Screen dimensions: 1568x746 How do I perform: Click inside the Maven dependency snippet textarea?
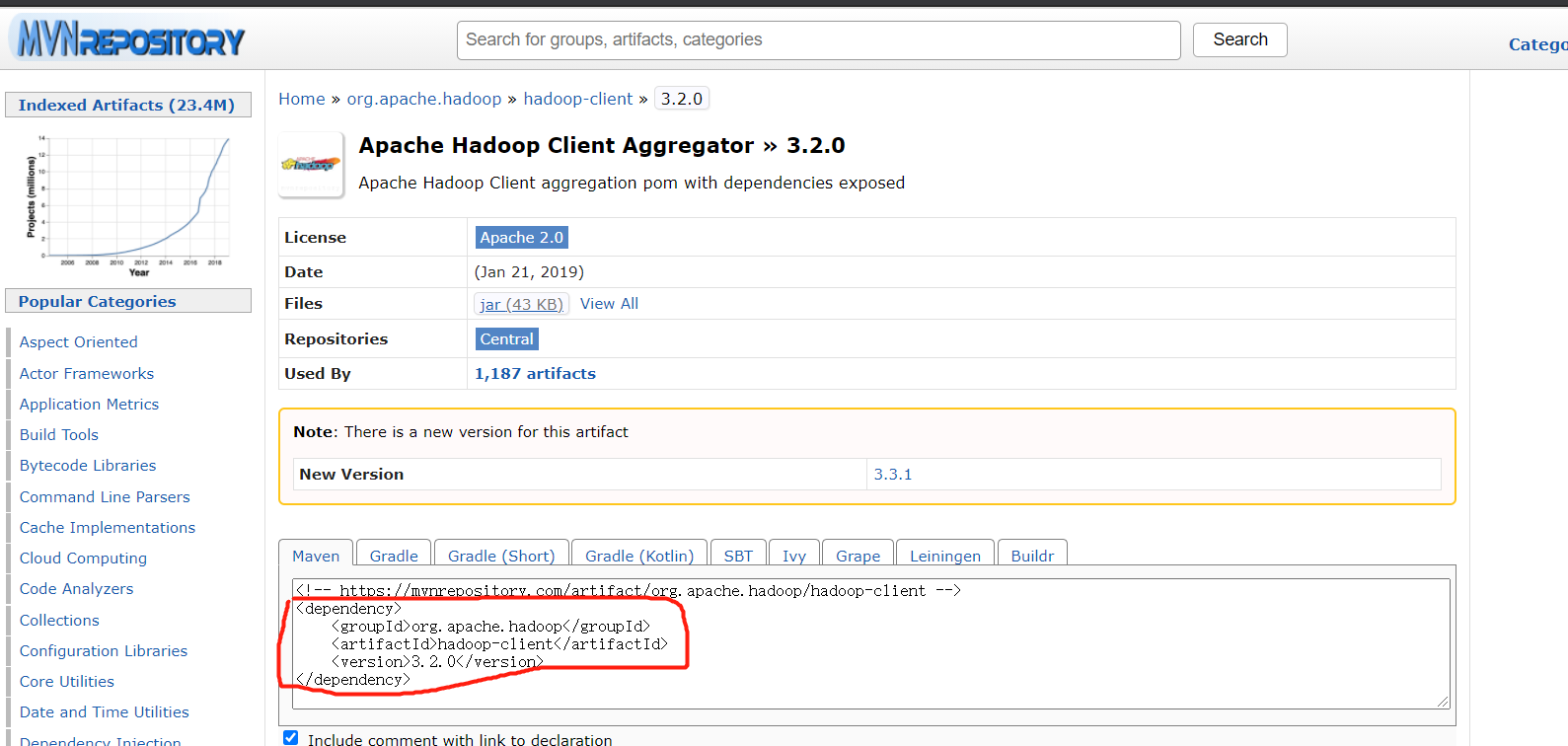871,643
